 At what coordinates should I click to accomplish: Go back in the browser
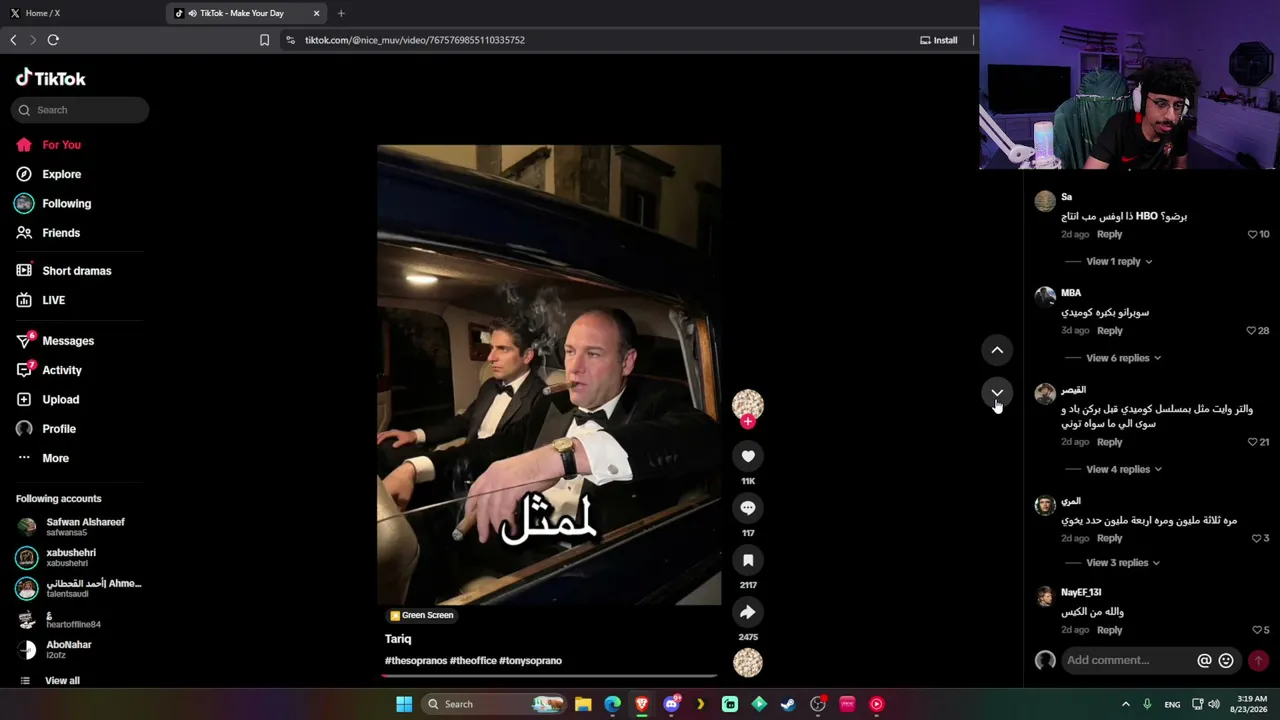pyautogui.click(x=13, y=40)
